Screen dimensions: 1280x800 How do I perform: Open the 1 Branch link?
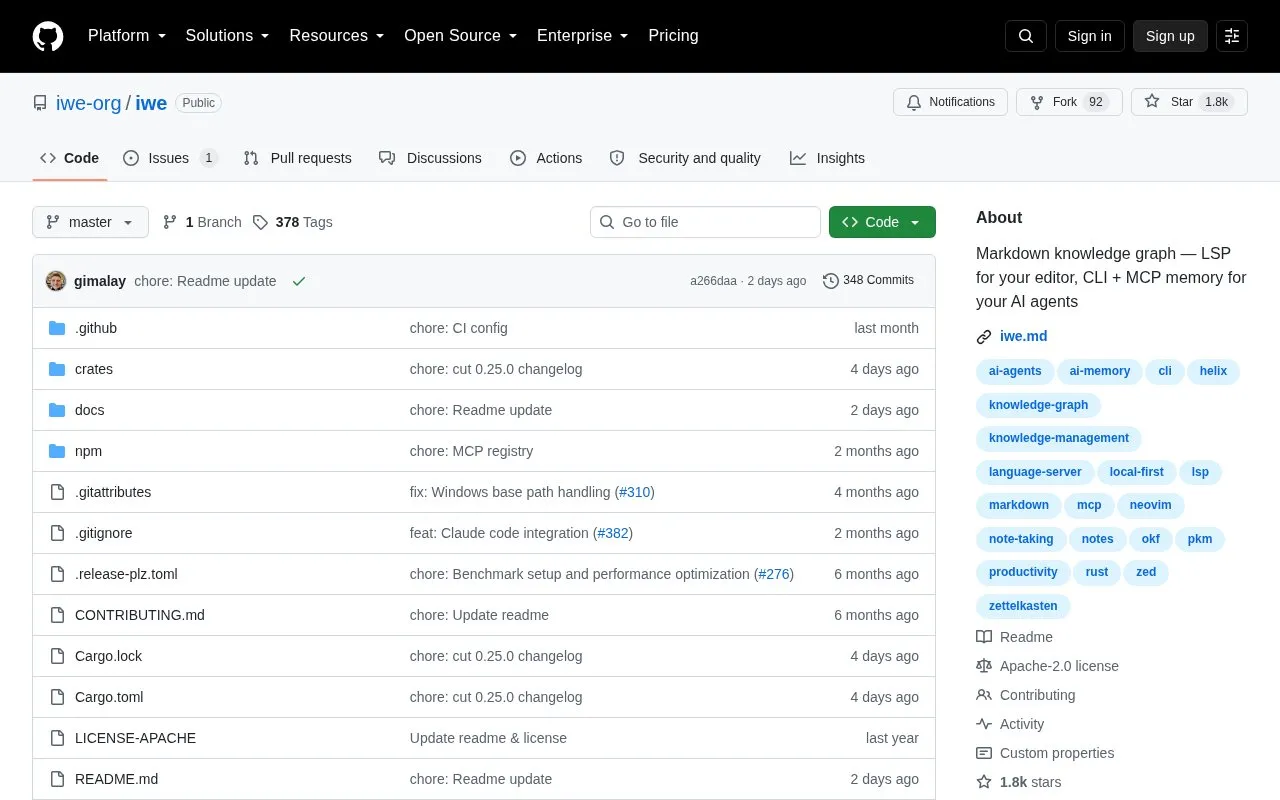202,222
